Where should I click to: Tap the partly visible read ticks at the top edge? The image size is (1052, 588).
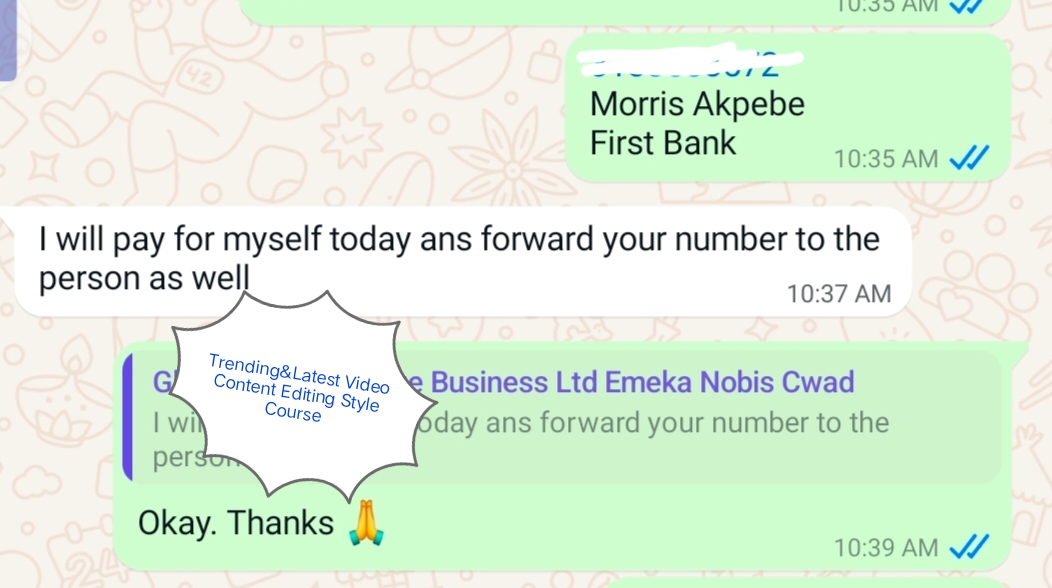coord(967,6)
